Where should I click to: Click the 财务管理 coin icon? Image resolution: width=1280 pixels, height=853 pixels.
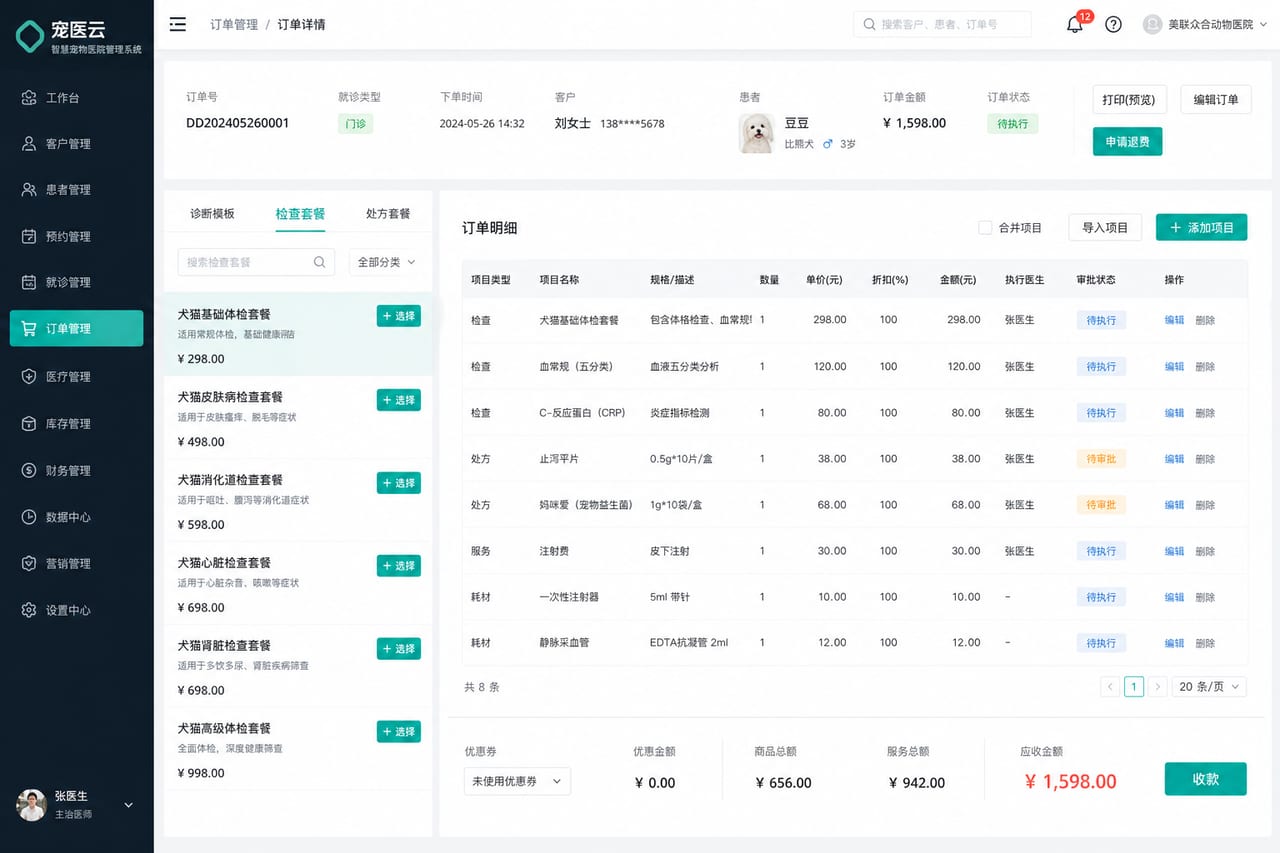pyautogui.click(x=29, y=470)
